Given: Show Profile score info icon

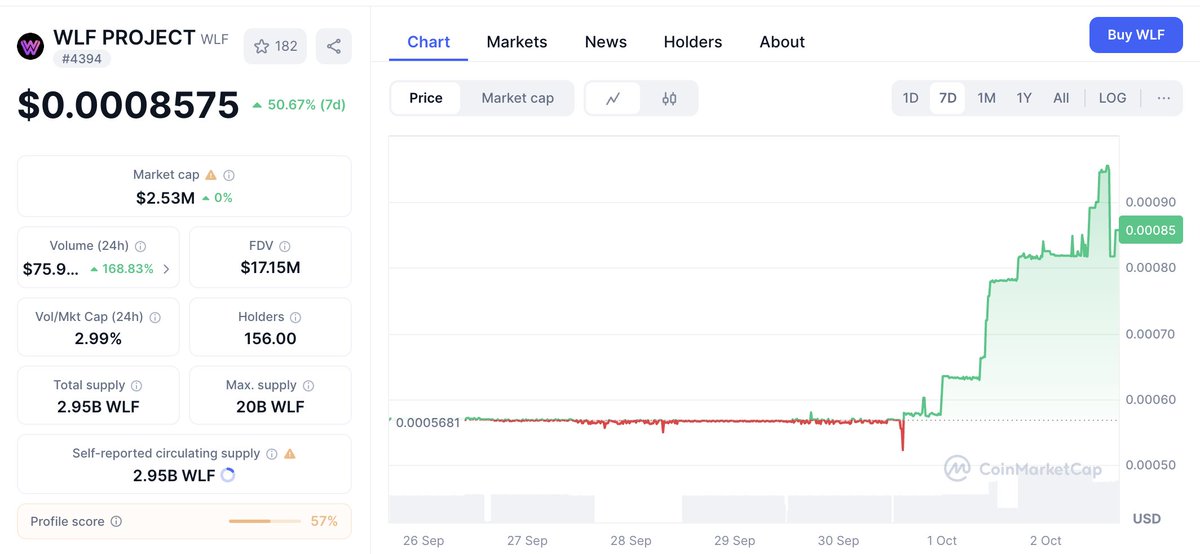Looking at the screenshot, I should click(x=116, y=521).
